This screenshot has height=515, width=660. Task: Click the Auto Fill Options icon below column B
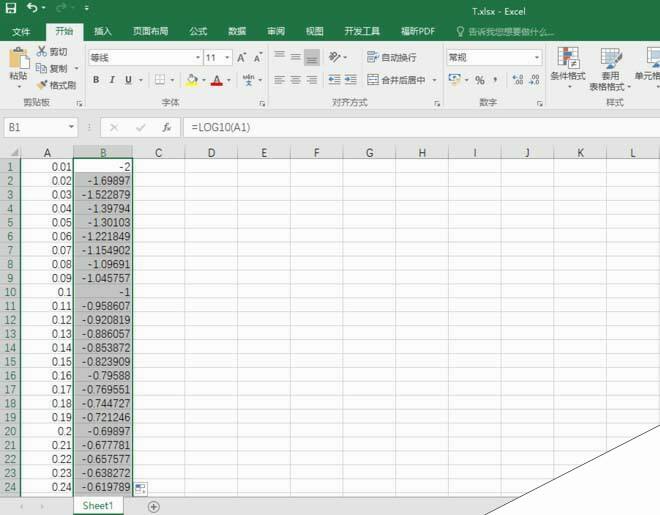point(140,488)
